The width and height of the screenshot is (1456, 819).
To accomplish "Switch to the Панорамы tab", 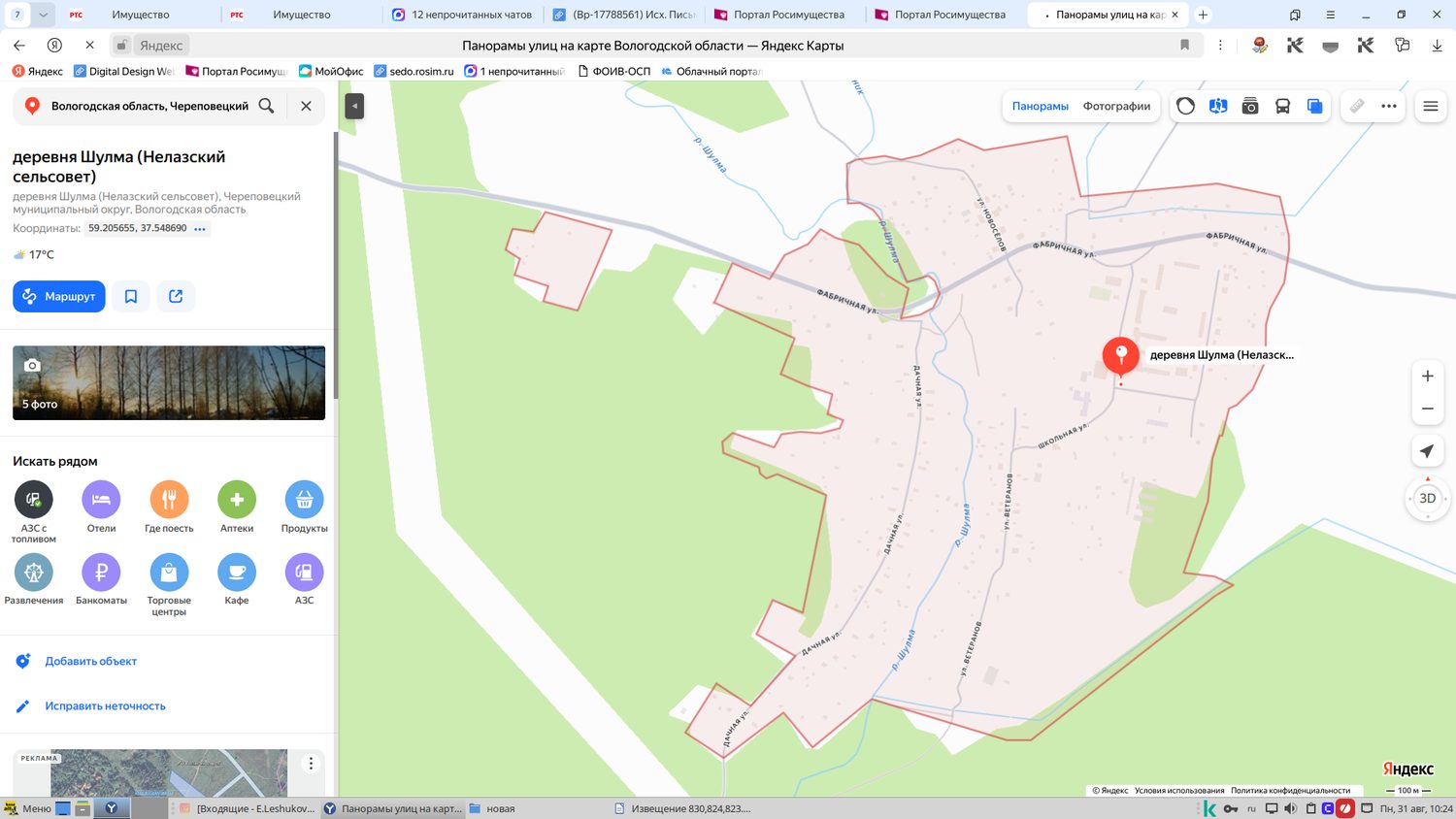I will tap(1040, 106).
